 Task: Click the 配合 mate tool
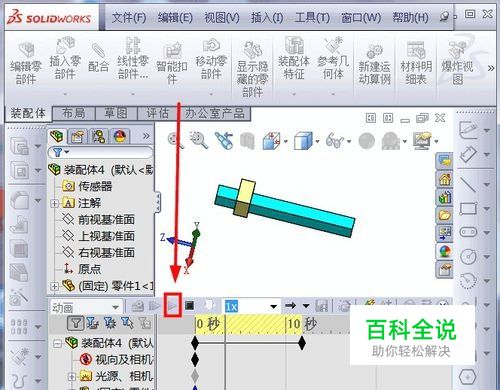pyautogui.click(x=98, y=58)
